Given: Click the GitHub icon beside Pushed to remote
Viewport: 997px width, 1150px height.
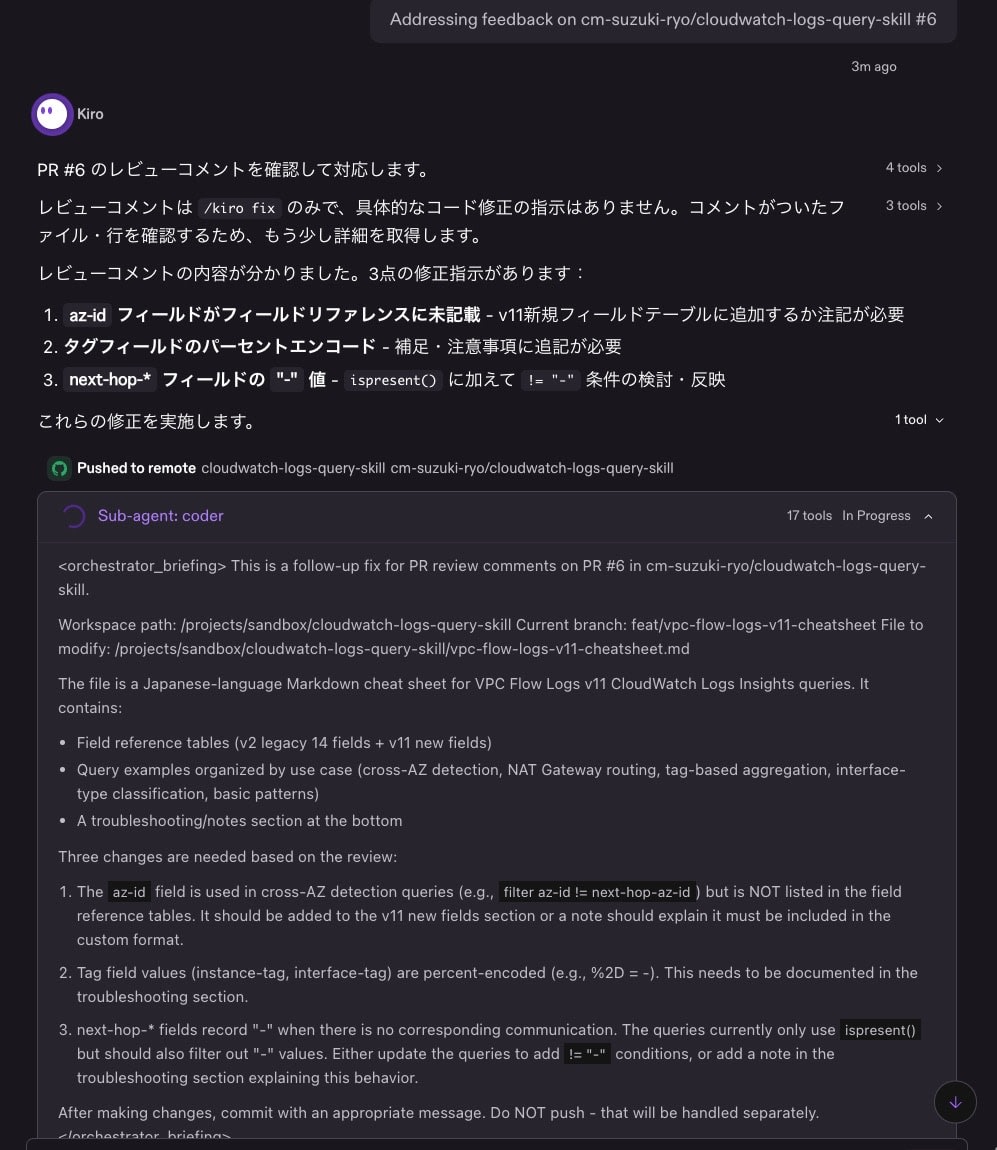Looking at the screenshot, I should (x=59, y=469).
